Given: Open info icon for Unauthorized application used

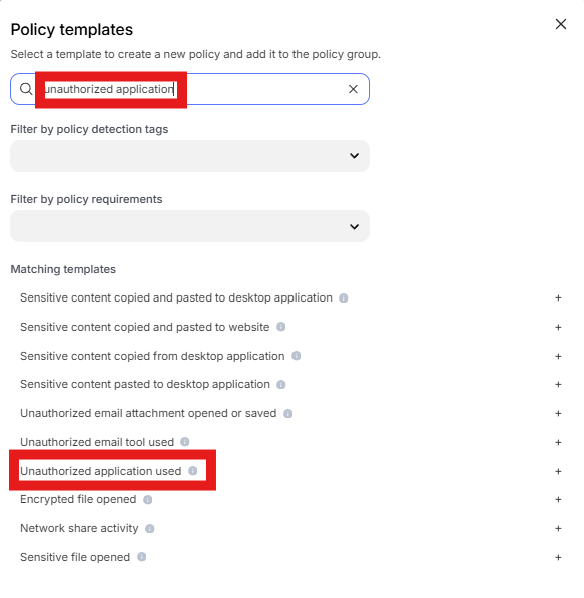Looking at the screenshot, I should pos(193,471).
